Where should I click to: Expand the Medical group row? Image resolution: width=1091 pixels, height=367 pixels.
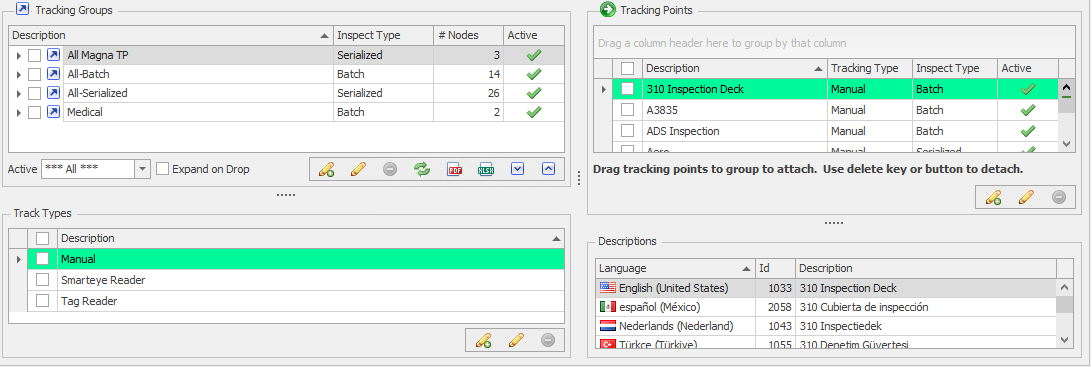[x=19, y=112]
